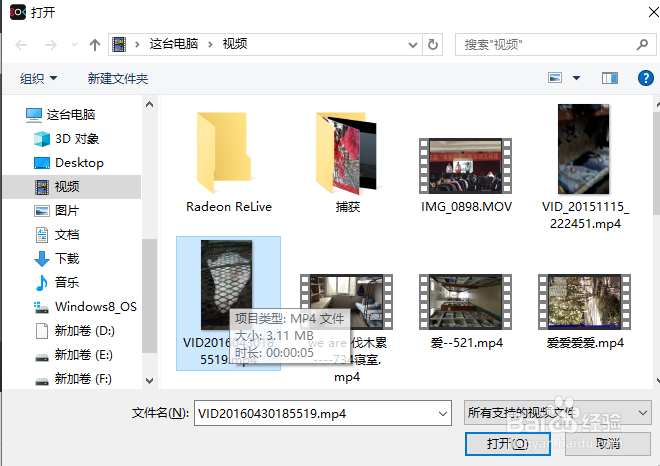Open 新加卷 (D:) drive
The height and width of the screenshot is (466, 660).
85,330
